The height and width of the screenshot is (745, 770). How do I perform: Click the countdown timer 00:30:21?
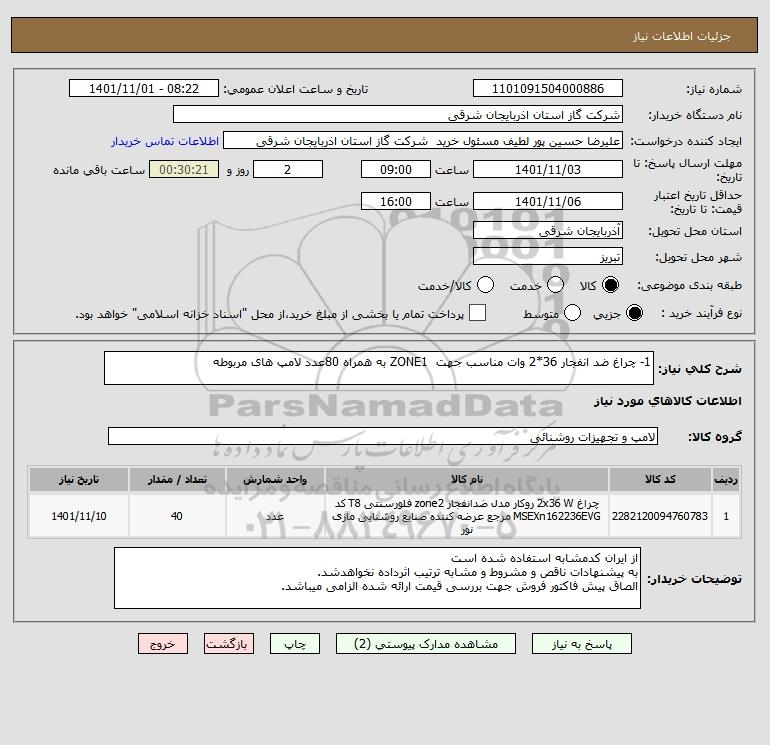click(x=184, y=169)
